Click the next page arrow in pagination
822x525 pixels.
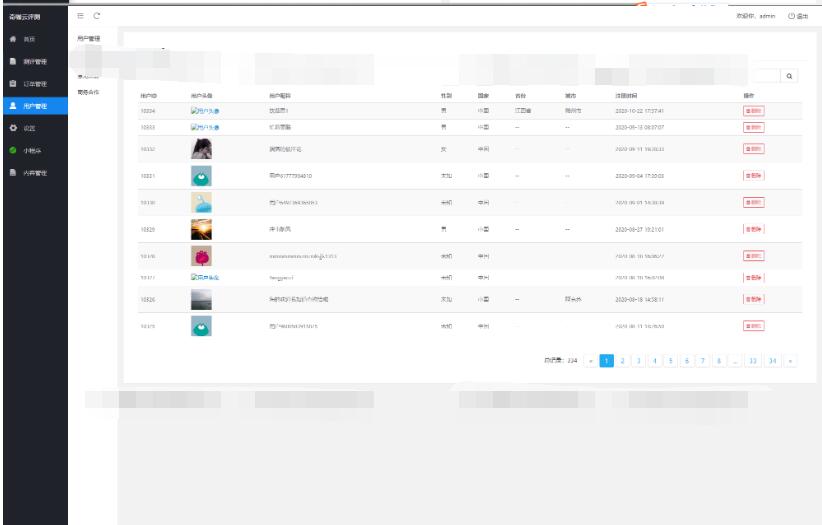pos(791,360)
